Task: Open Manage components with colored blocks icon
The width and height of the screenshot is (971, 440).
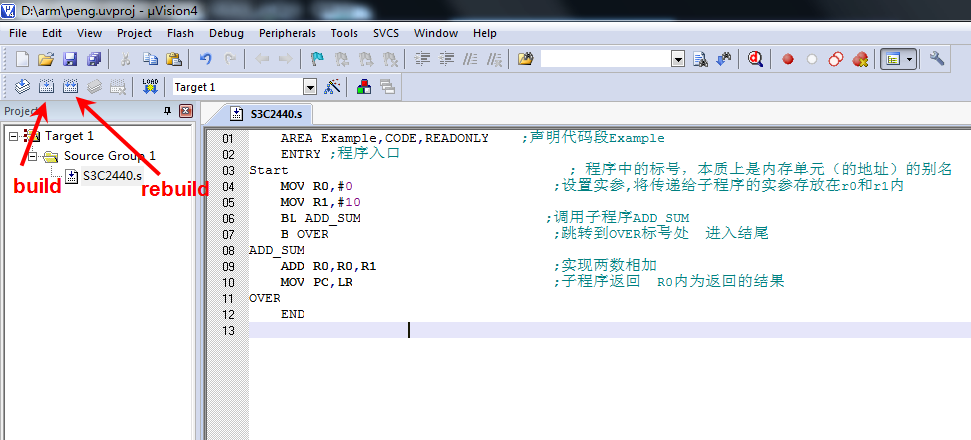Action: pos(364,87)
